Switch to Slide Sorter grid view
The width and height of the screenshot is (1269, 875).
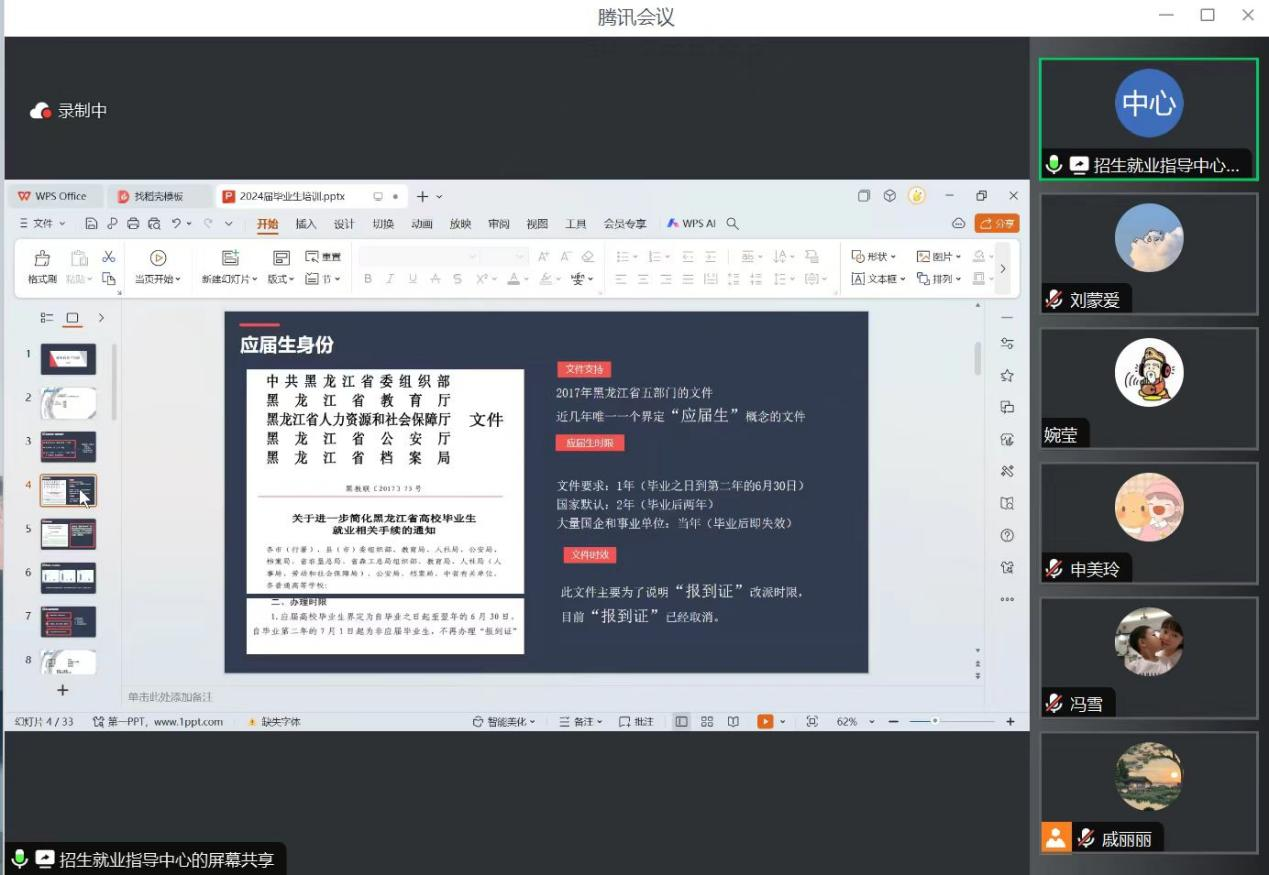coord(707,721)
